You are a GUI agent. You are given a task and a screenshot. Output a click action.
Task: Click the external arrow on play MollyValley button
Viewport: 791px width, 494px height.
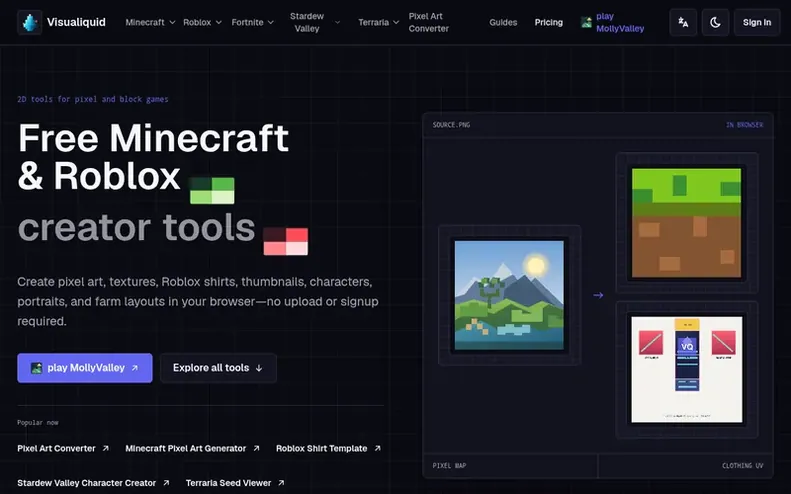coord(135,368)
